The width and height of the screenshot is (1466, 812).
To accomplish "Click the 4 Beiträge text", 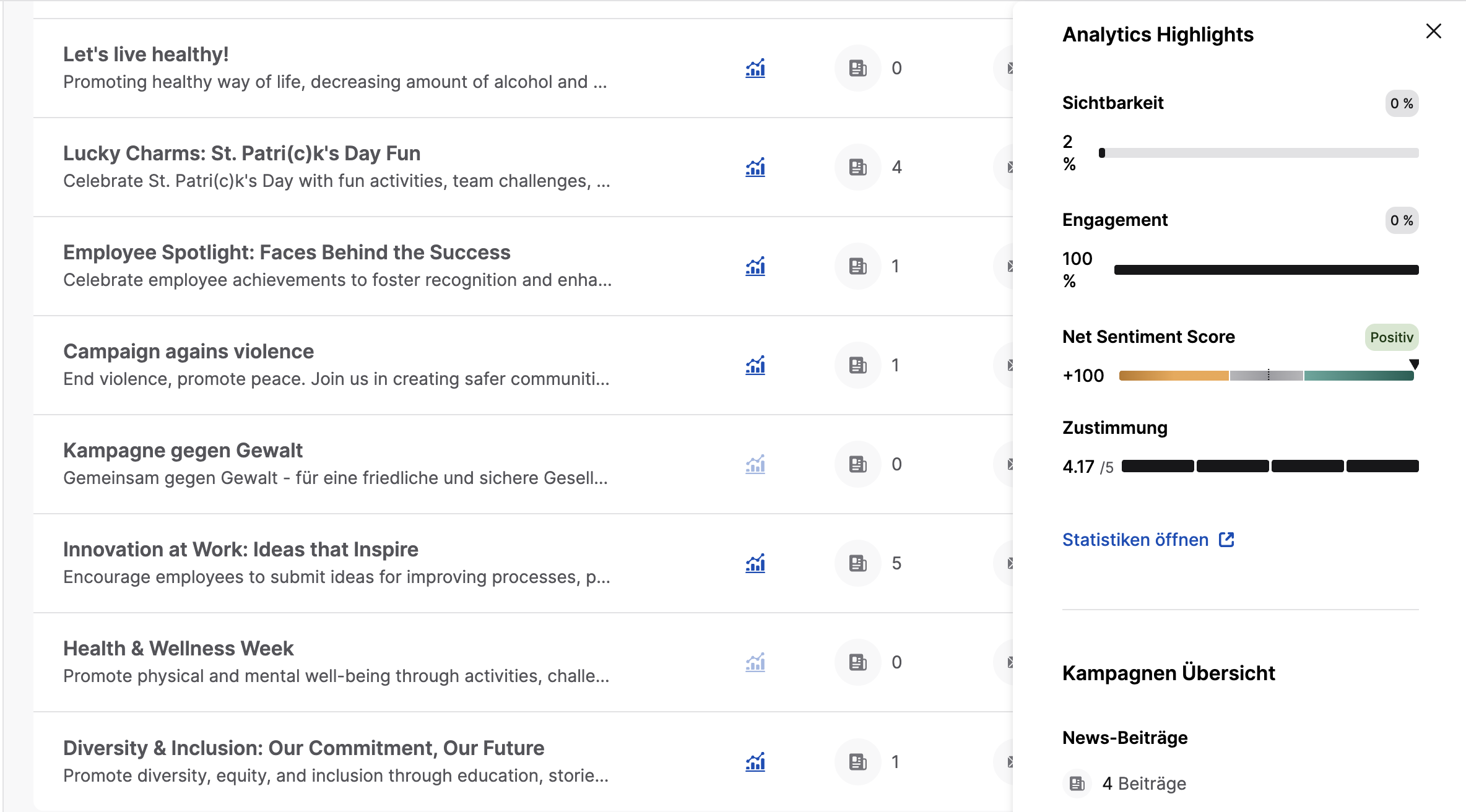I will tap(1144, 784).
